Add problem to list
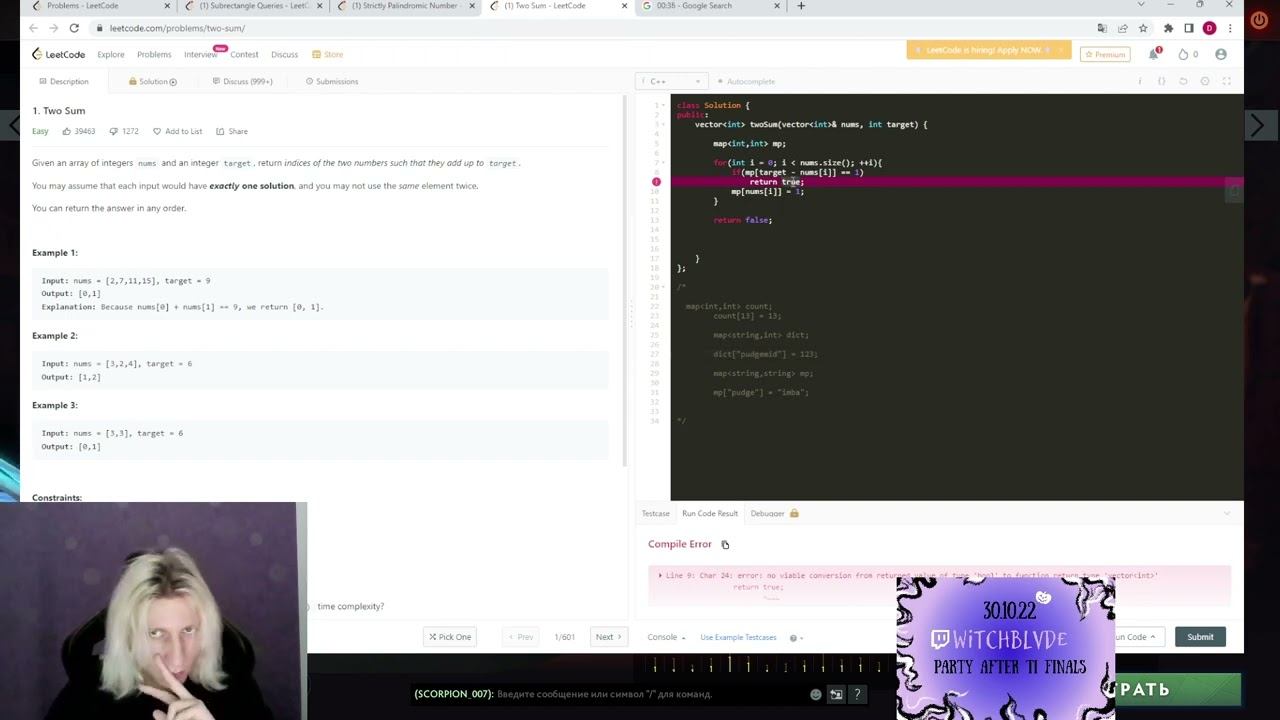Screen dimensions: 1280x720 coord(177,131)
